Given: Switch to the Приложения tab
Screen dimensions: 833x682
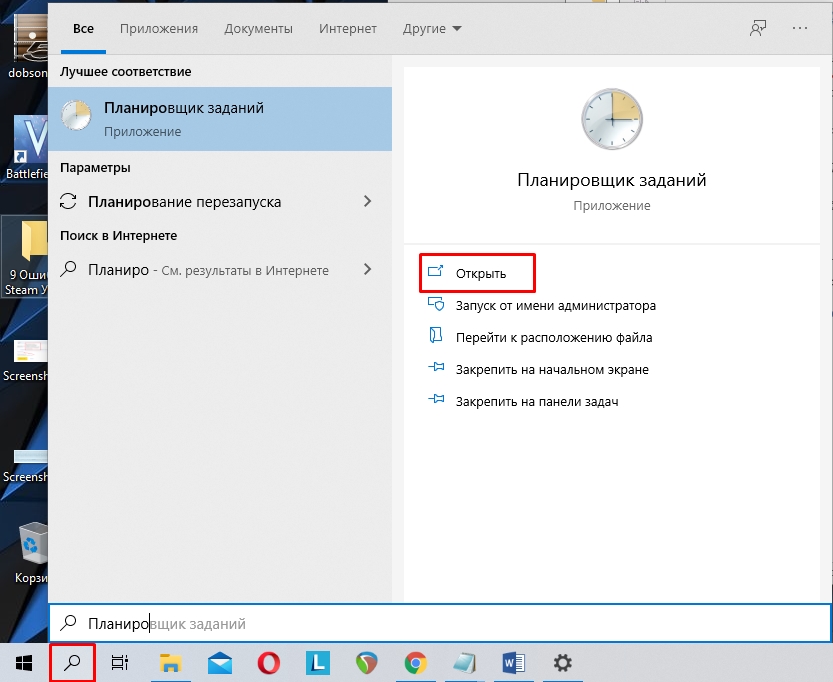Looking at the screenshot, I should point(159,29).
